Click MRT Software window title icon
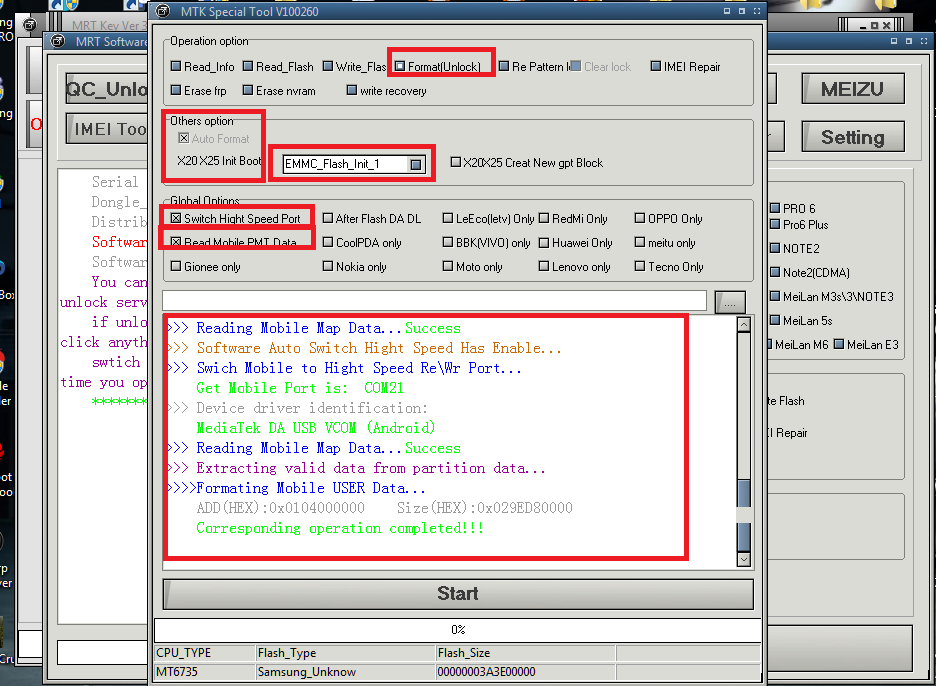 (x=58, y=41)
